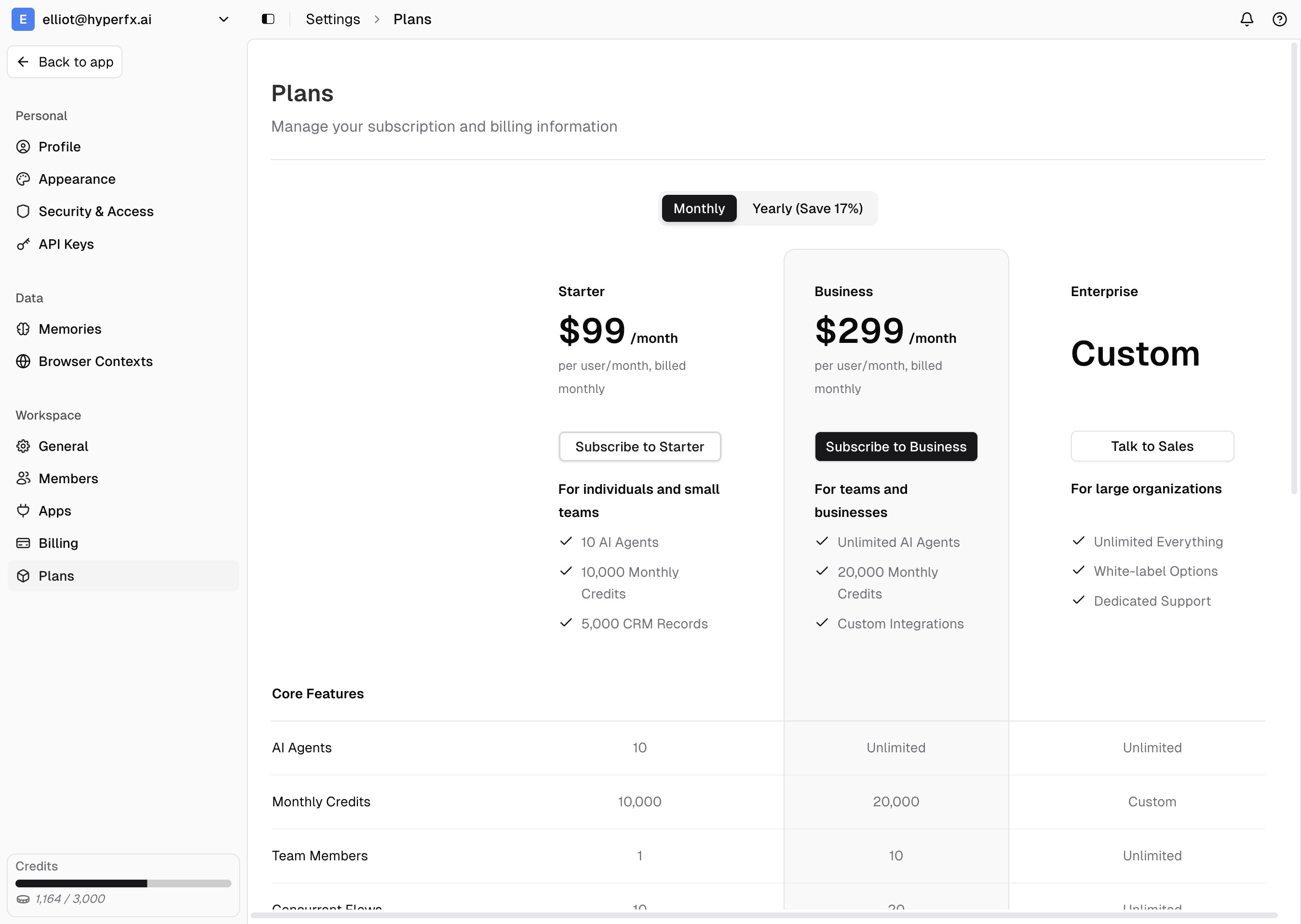Subscribe to the Business plan
The height and width of the screenshot is (924, 1301).
pos(895,447)
